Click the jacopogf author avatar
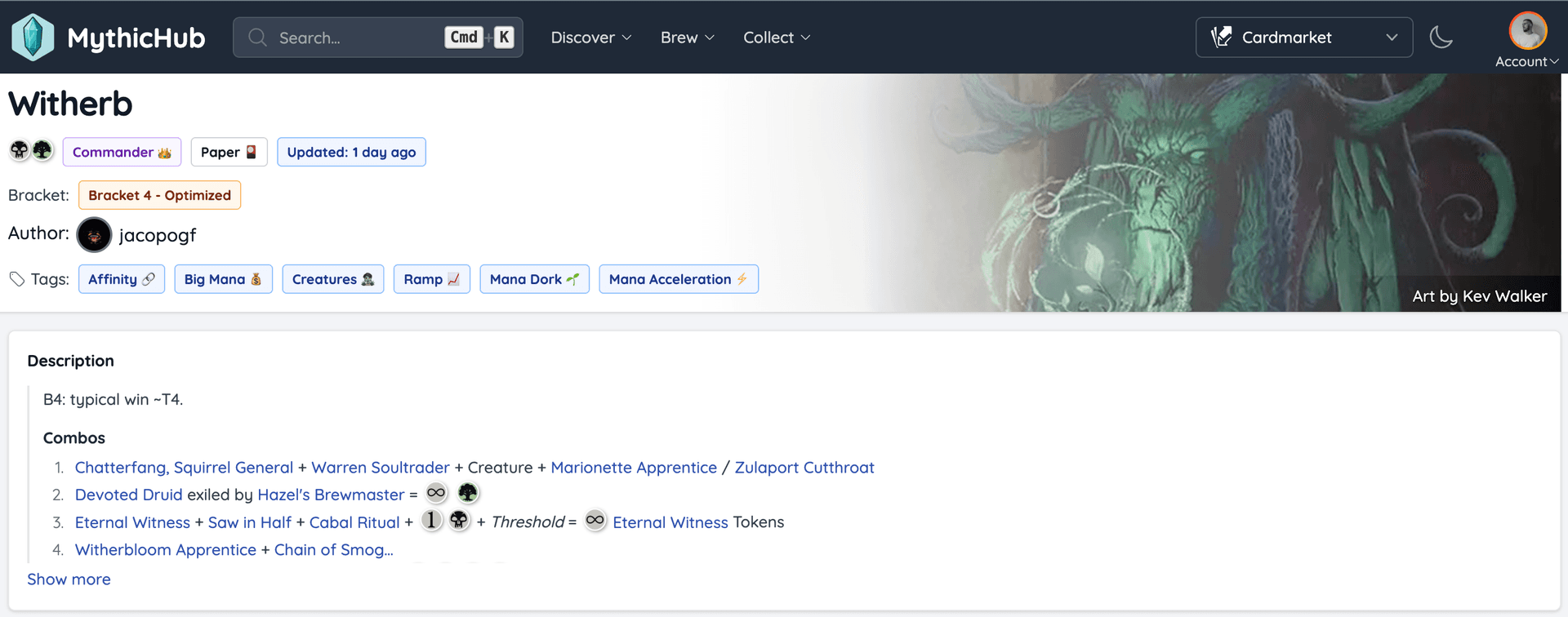Image resolution: width=1568 pixels, height=617 pixels. tap(94, 235)
